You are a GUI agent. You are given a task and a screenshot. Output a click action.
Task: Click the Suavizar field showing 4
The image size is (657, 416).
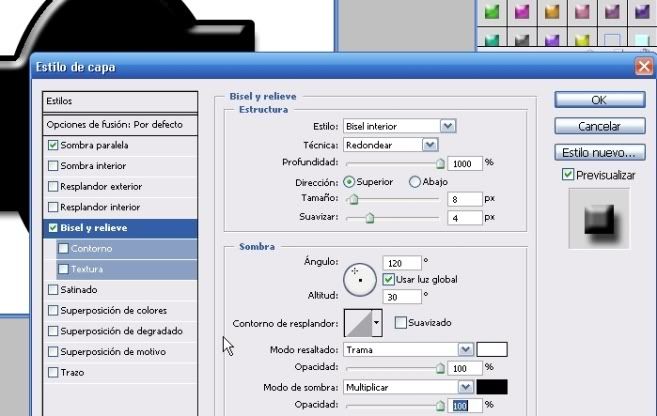[x=465, y=218]
